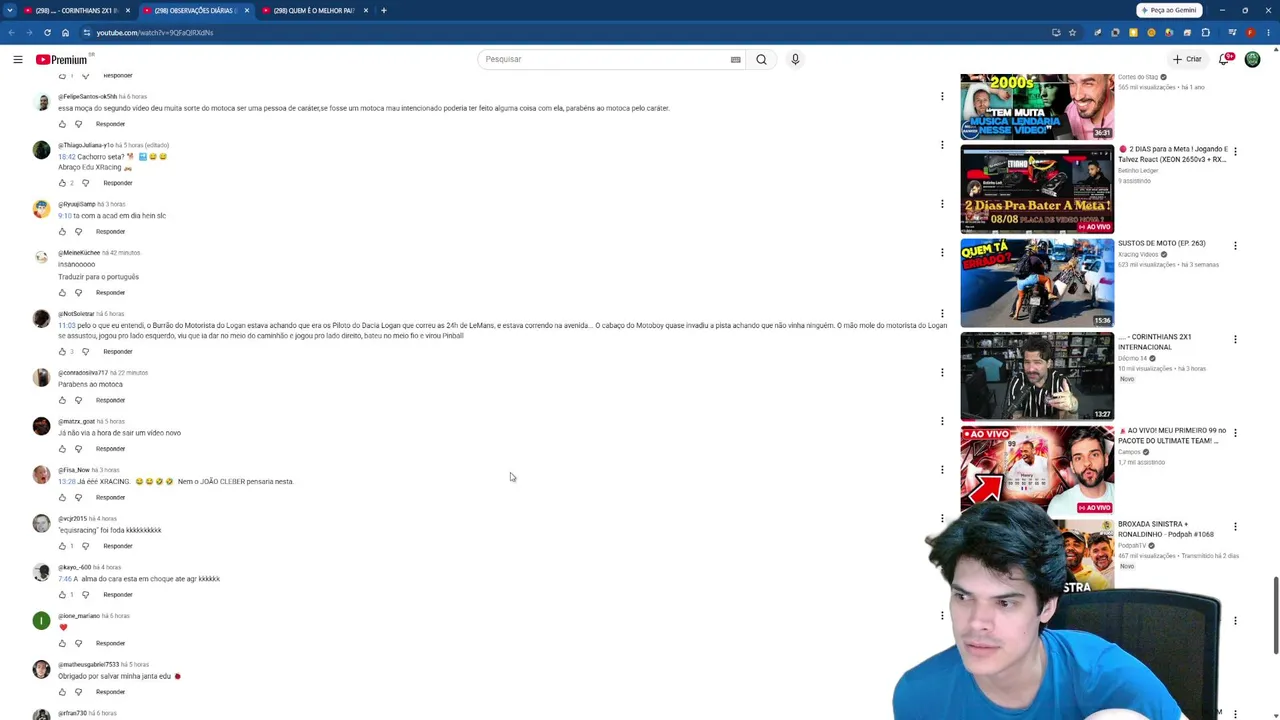Open options for the @matzx_goat comment
Screen dimensions: 1280x720
click(x=942, y=421)
